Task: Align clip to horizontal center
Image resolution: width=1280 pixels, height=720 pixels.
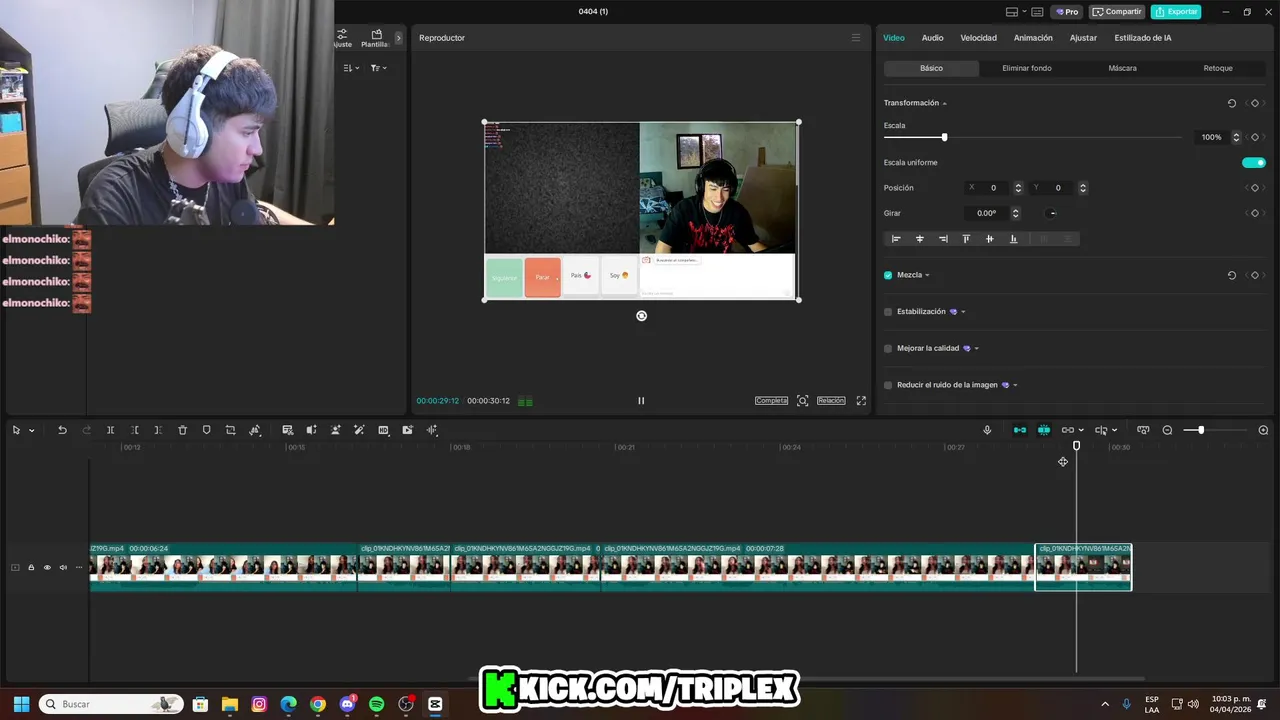Action: pyautogui.click(x=920, y=239)
